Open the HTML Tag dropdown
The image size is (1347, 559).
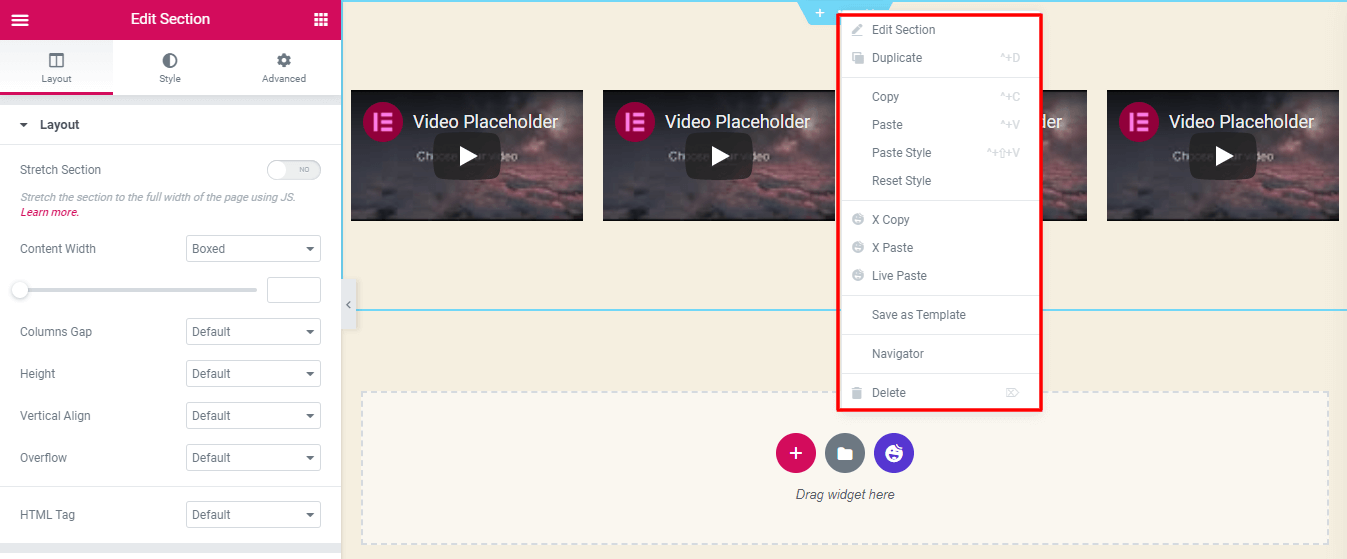point(253,515)
